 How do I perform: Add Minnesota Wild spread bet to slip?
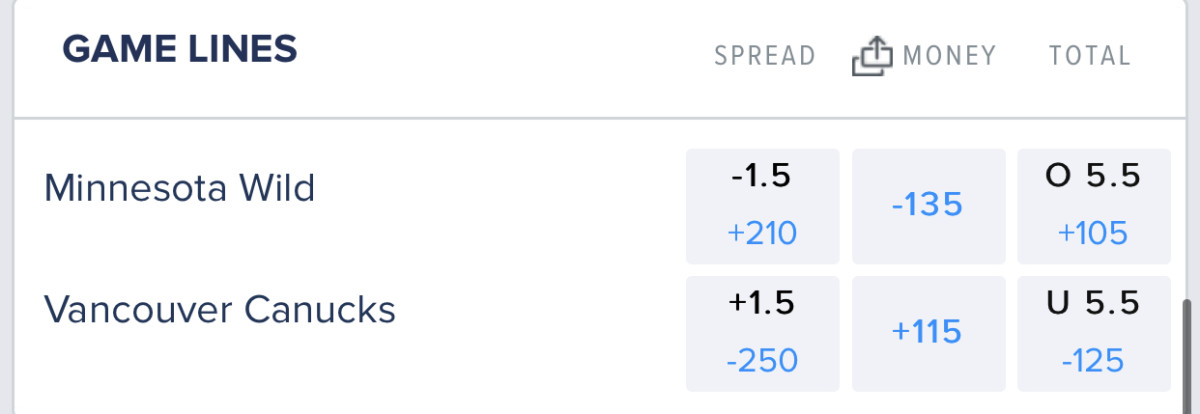tap(762, 206)
